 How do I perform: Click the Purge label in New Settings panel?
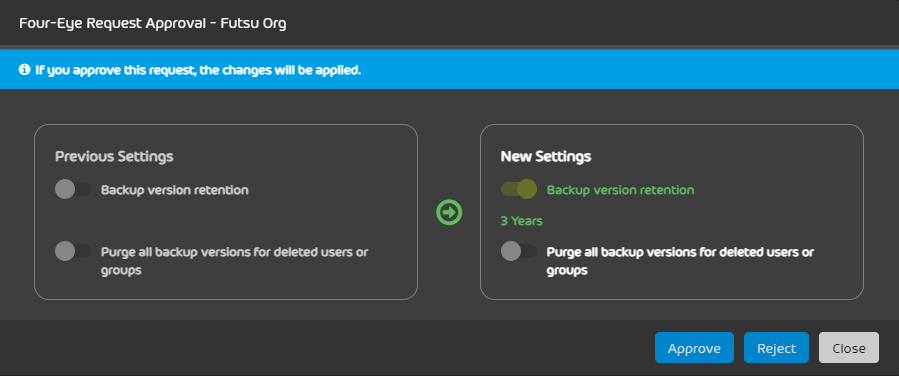[681, 261]
